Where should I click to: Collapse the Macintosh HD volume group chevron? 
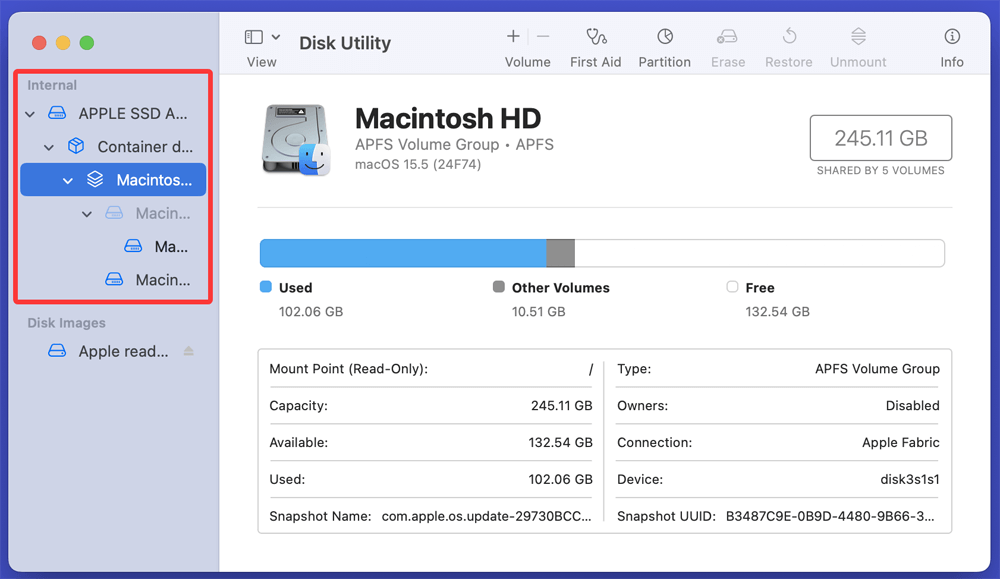coord(67,180)
